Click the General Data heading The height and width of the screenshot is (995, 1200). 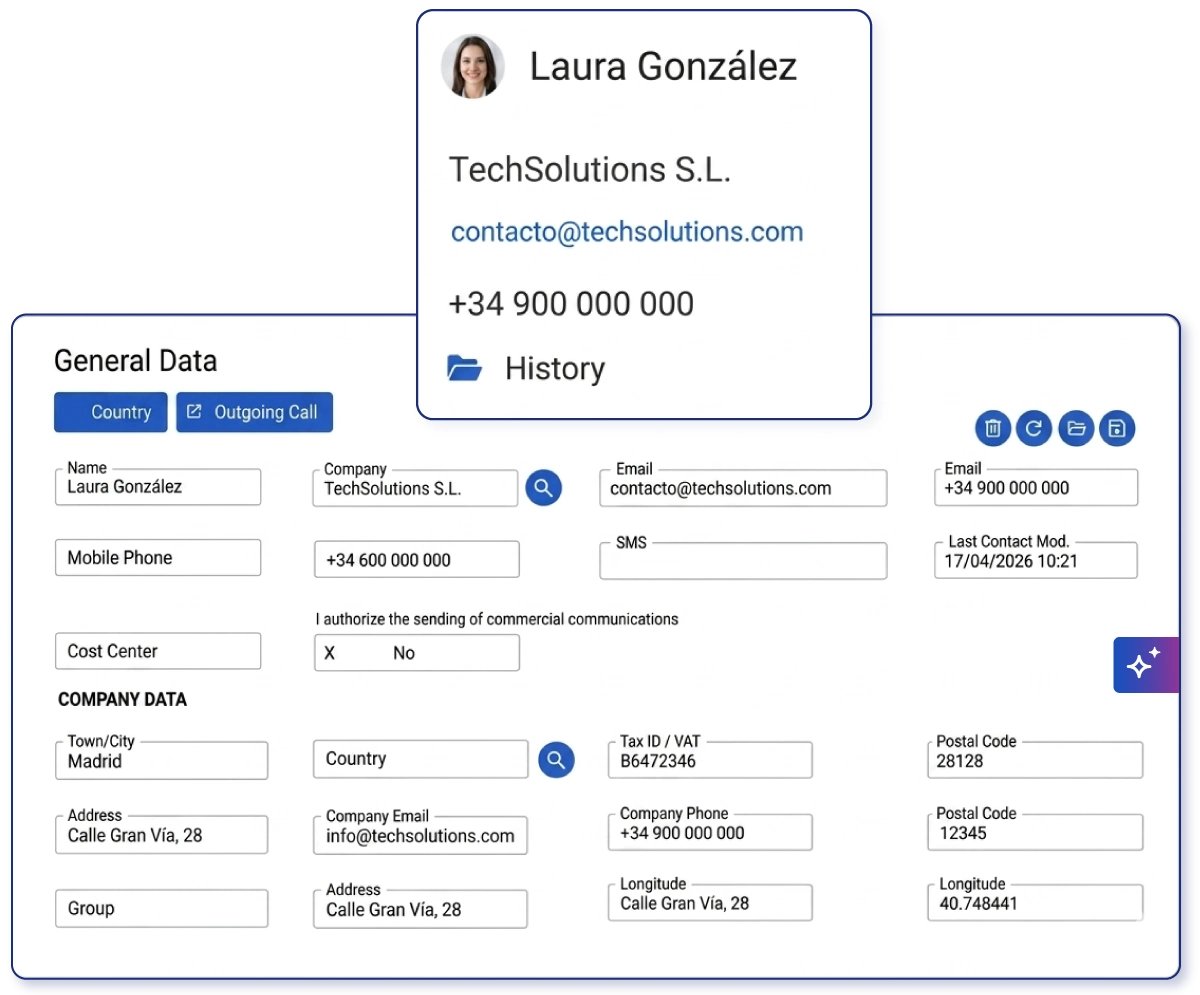pos(135,361)
